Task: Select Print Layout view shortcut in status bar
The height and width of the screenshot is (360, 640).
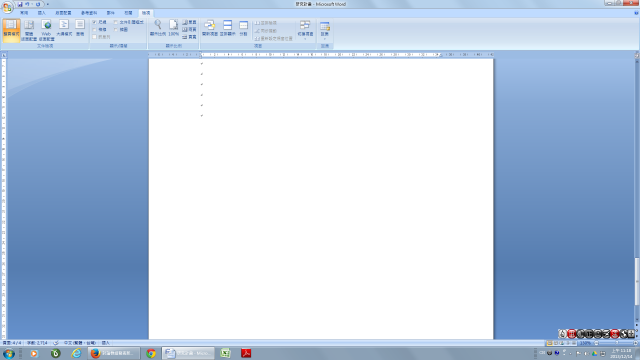Action: [549, 343]
